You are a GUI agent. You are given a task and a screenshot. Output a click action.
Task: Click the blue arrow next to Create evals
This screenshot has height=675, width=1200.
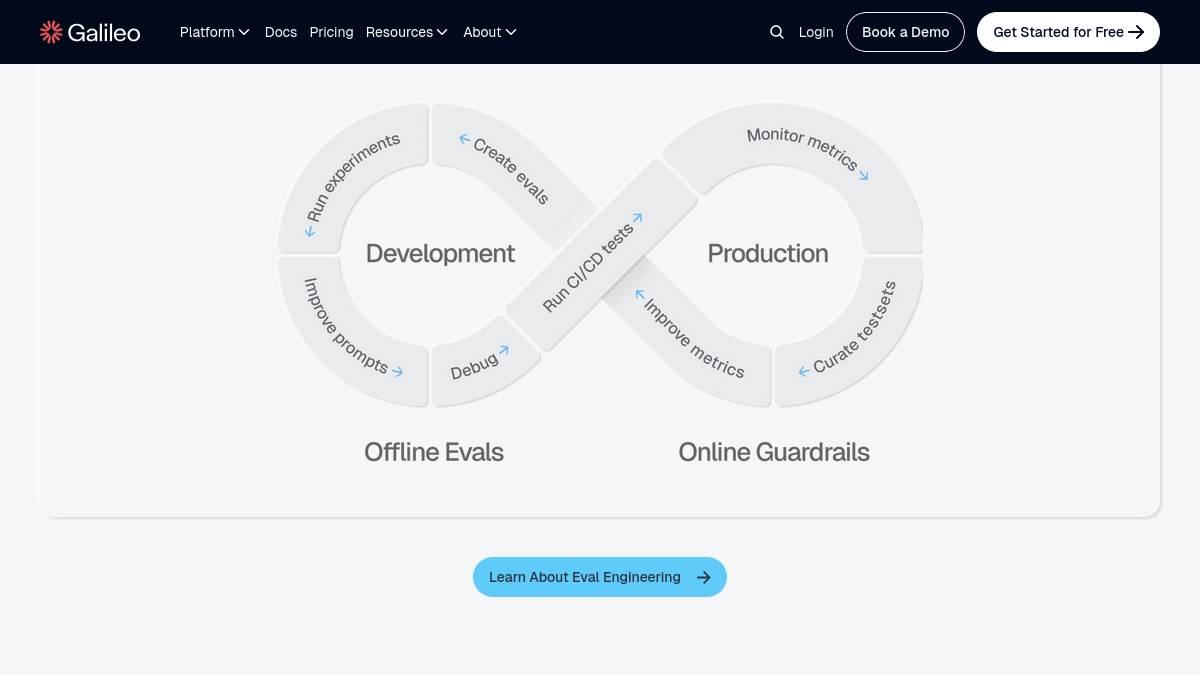point(465,140)
